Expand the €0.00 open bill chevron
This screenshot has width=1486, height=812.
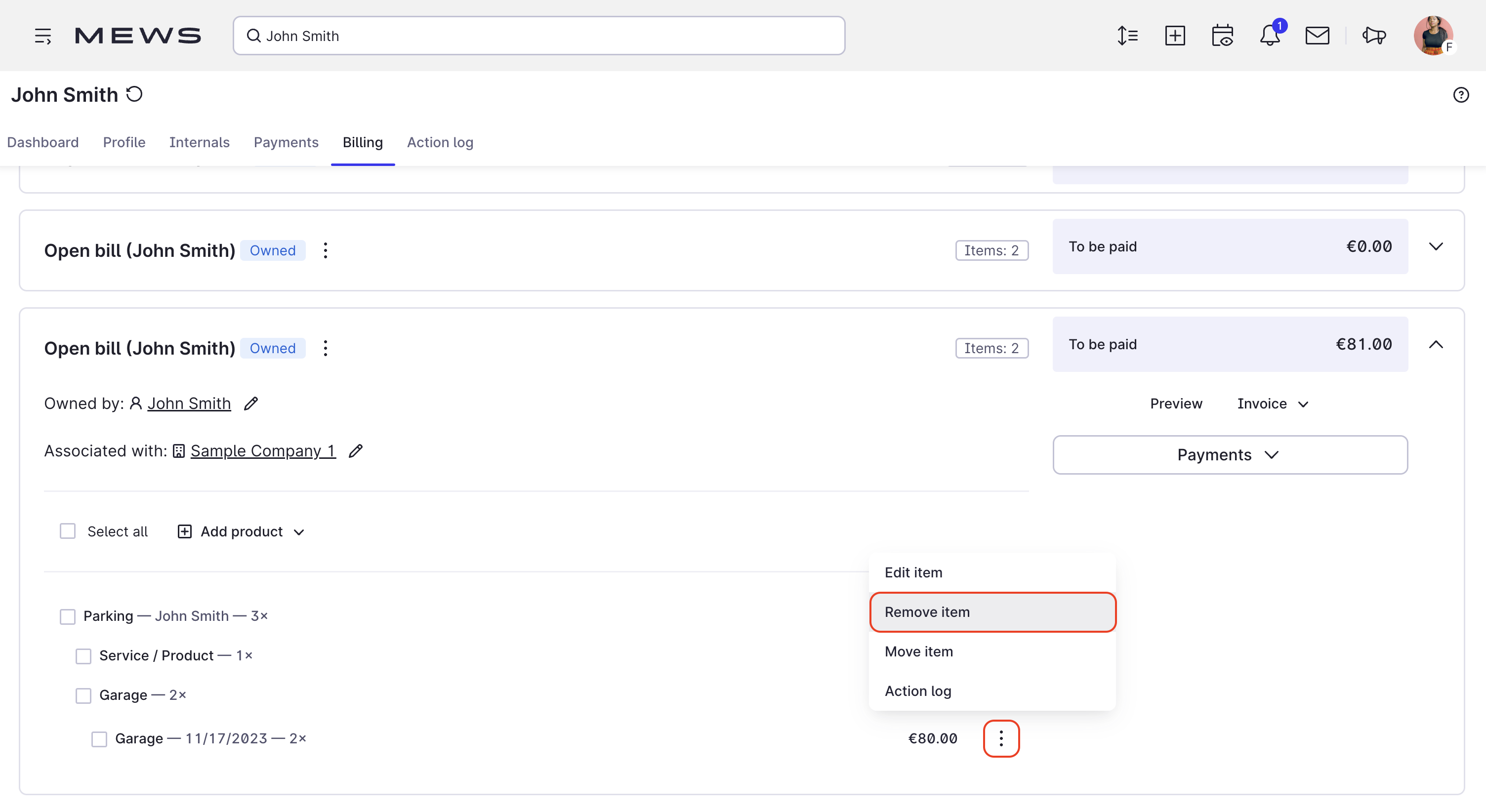coord(1435,247)
